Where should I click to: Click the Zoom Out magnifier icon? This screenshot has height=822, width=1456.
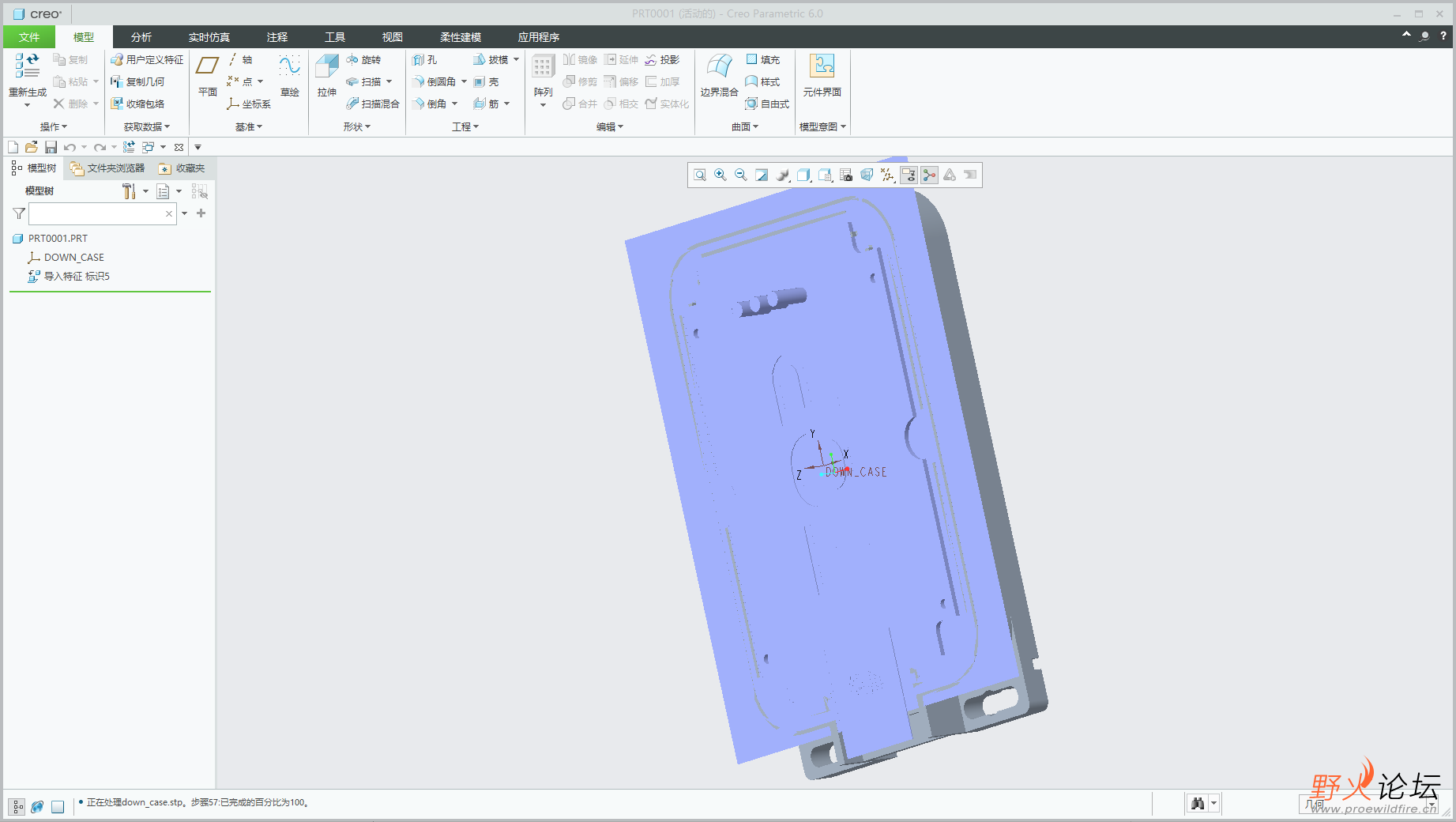[741, 175]
